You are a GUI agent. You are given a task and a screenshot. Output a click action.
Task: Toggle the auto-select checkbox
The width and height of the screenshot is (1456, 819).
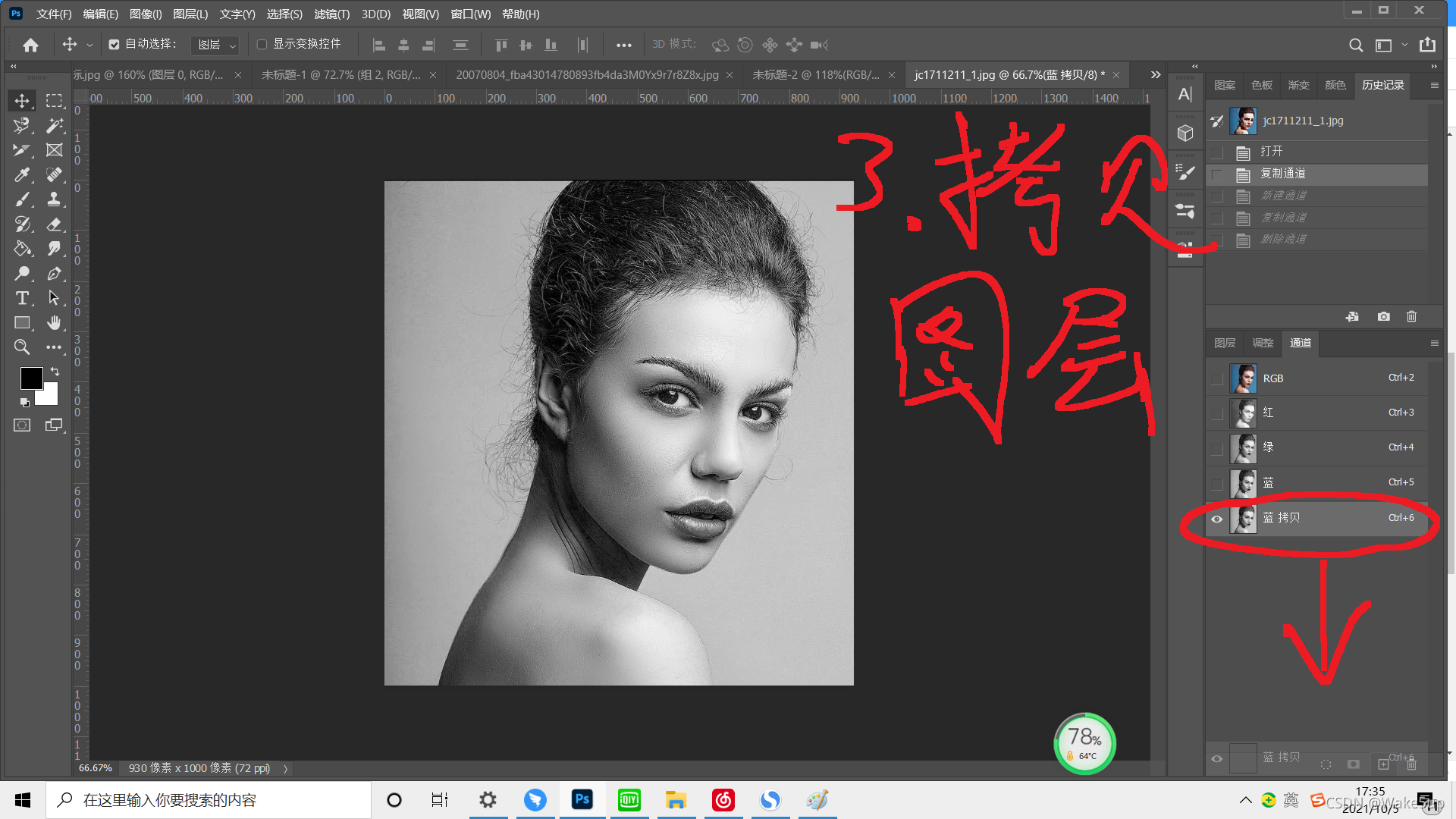click(x=114, y=45)
